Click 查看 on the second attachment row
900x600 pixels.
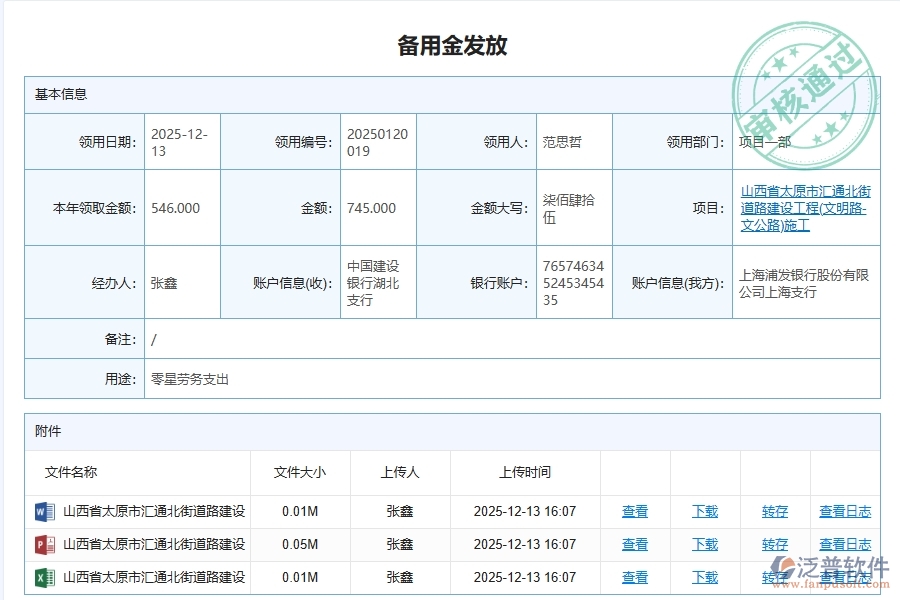click(x=636, y=544)
